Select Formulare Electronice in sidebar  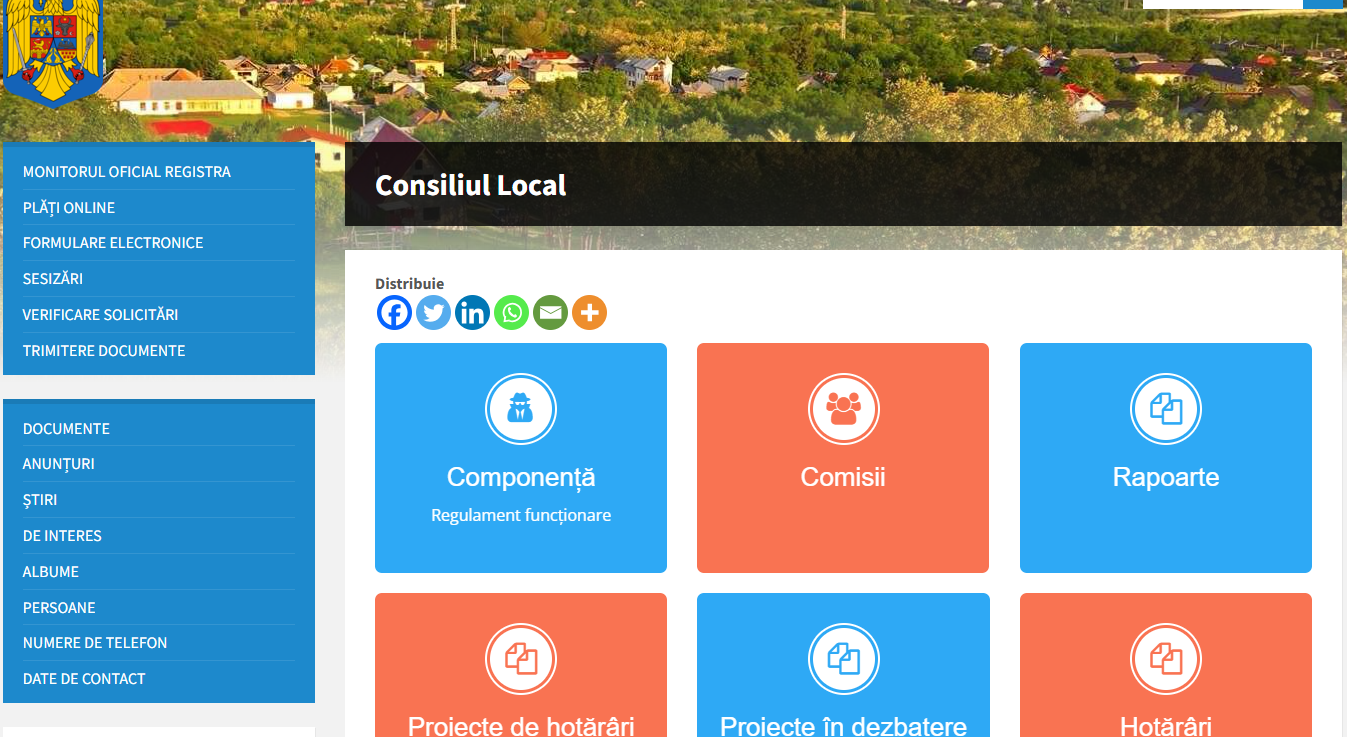pyautogui.click(x=113, y=243)
